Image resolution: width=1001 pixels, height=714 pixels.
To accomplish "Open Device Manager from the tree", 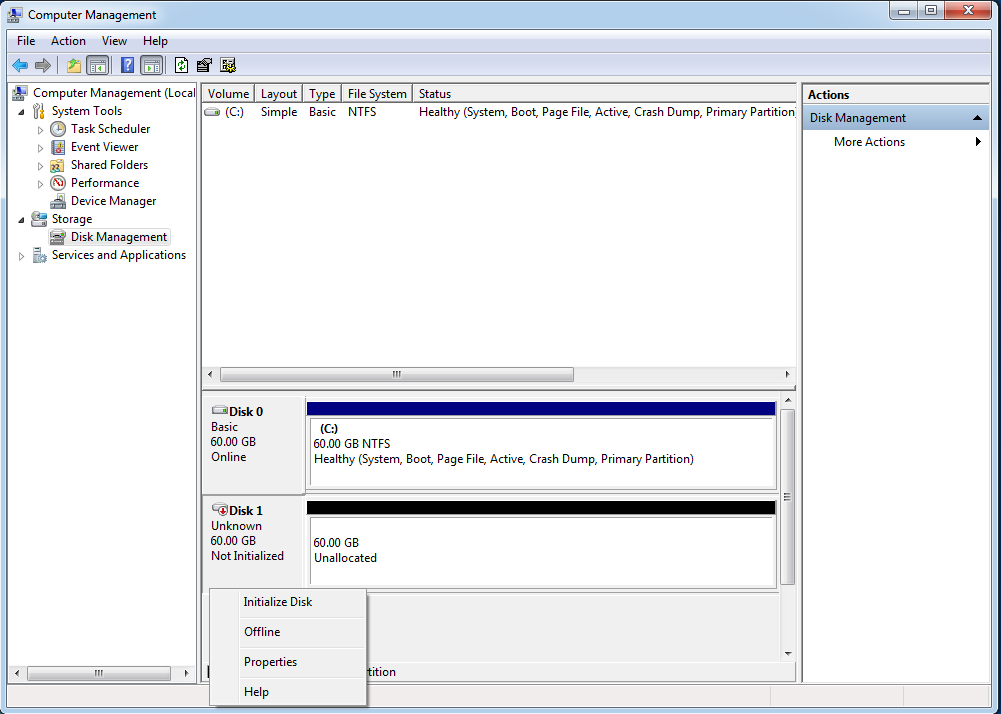I will point(114,201).
